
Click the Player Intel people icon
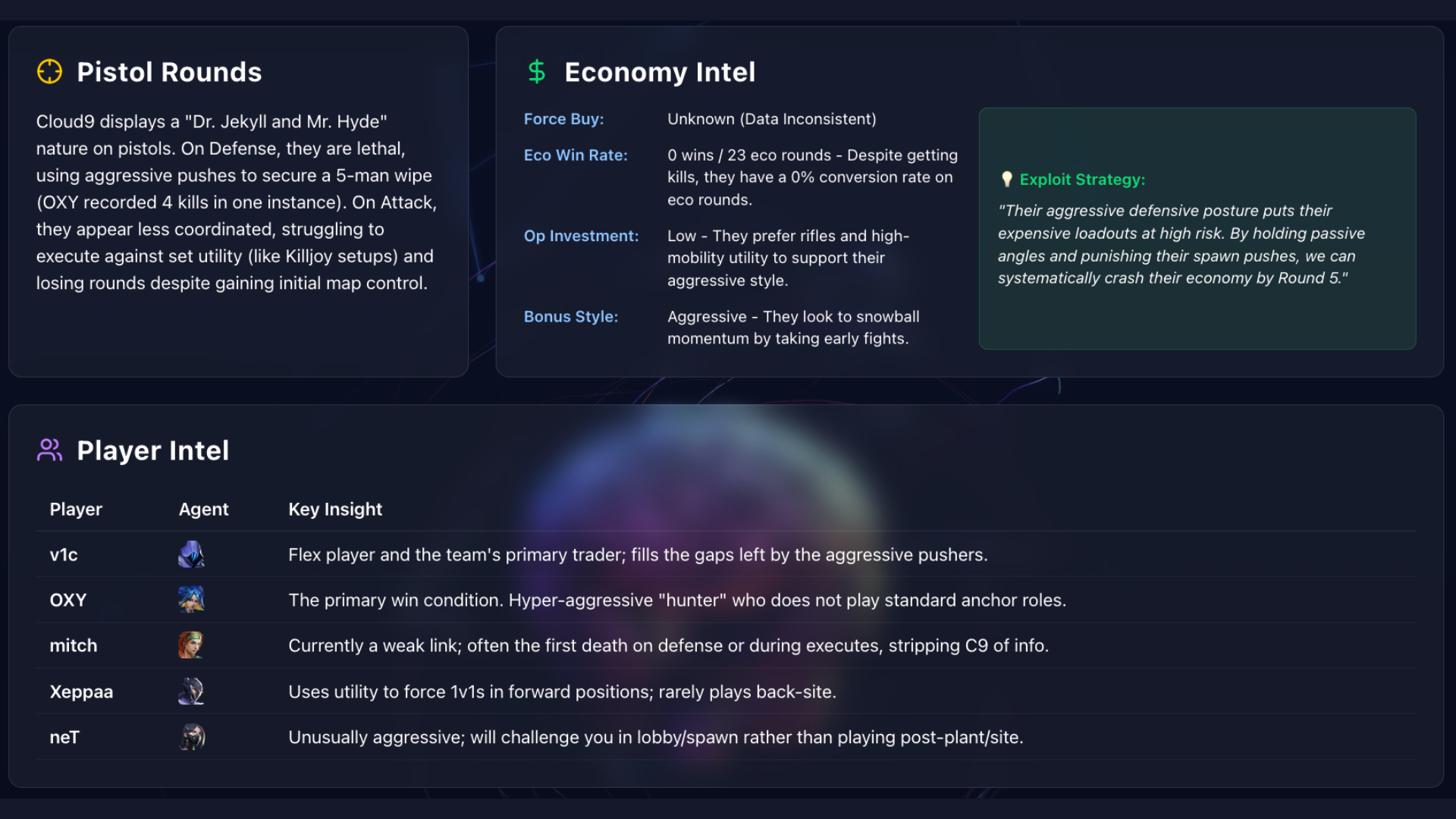click(x=49, y=450)
